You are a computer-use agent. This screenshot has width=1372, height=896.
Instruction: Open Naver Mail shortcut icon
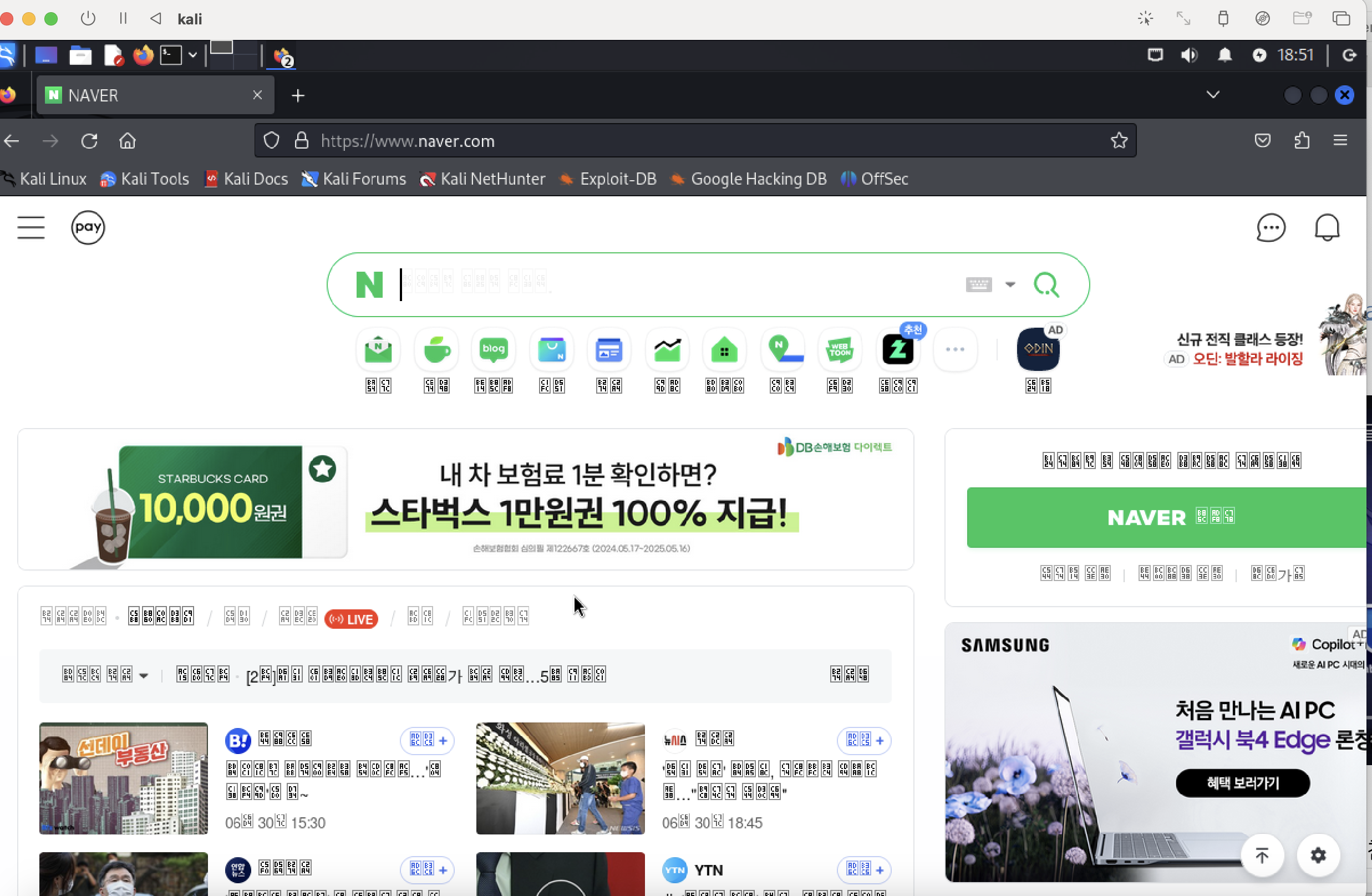378,349
